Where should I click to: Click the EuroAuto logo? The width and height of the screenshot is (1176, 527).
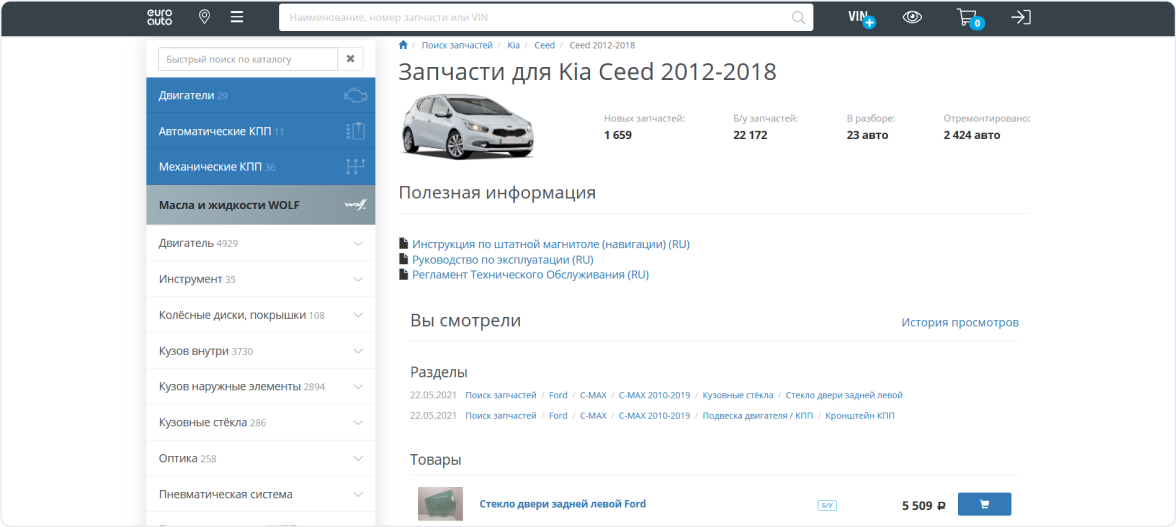pos(160,17)
